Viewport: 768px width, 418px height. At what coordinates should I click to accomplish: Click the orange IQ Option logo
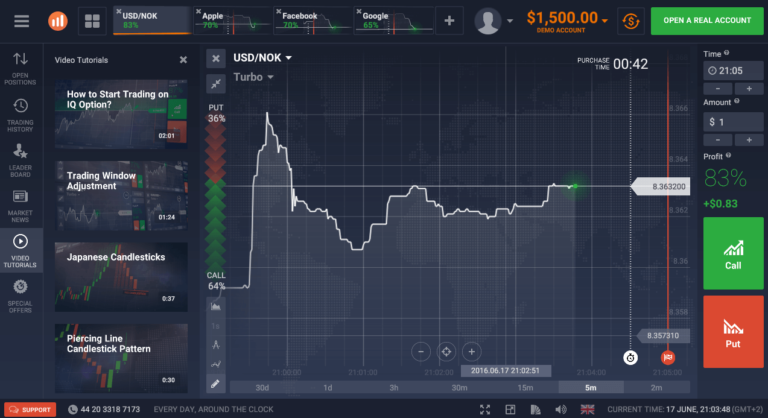click(58, 21)
